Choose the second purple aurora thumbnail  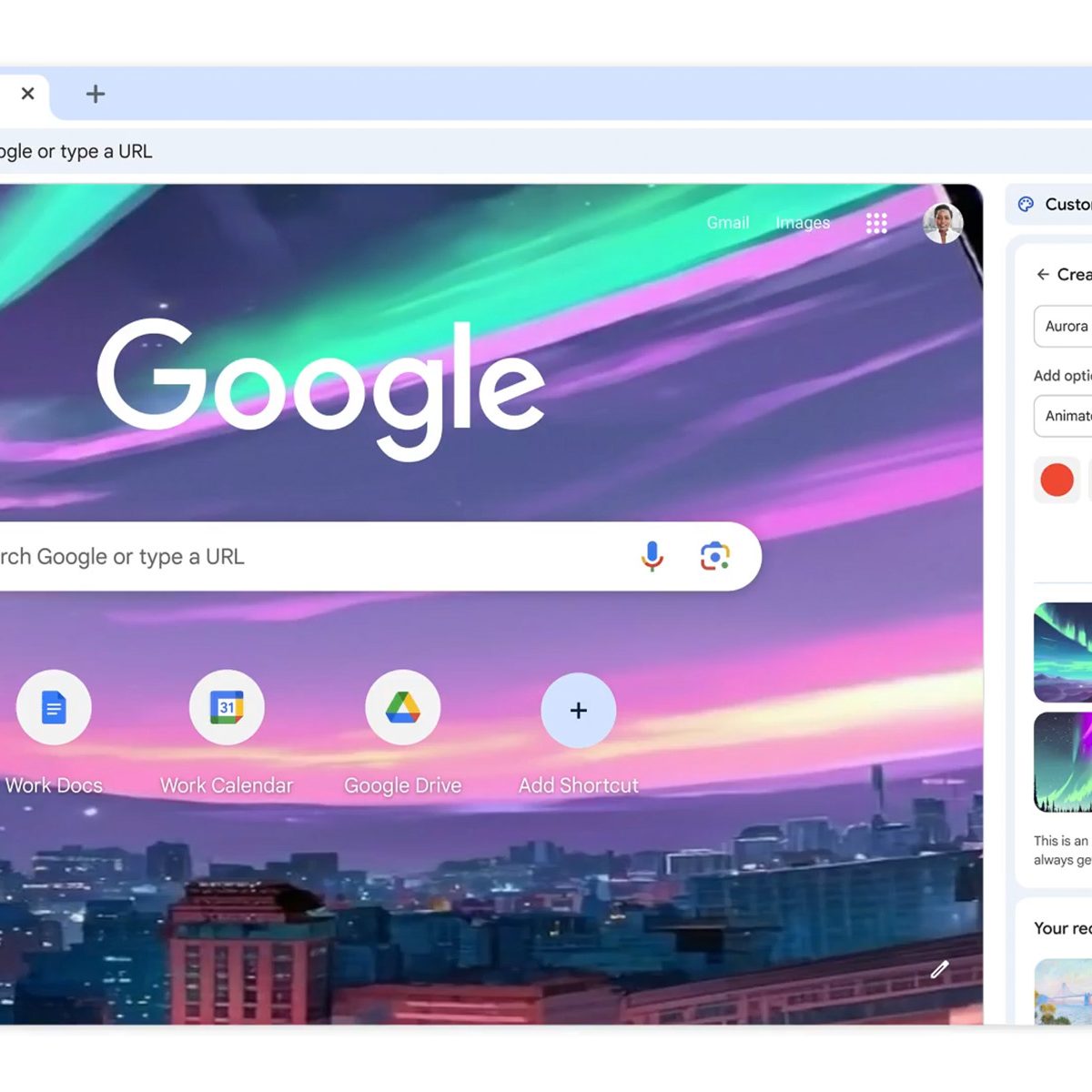pos(1063,763)
